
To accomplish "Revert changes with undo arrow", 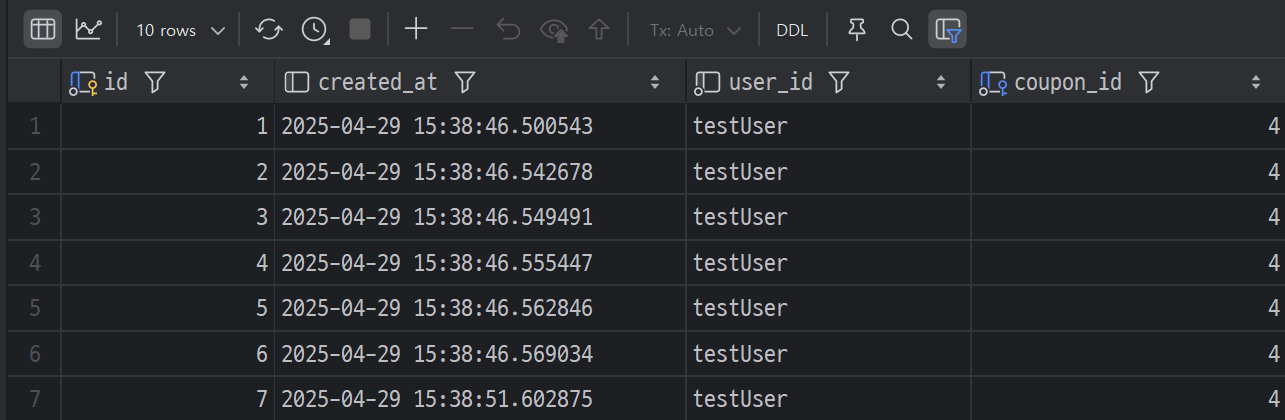I will coord(508,30).
